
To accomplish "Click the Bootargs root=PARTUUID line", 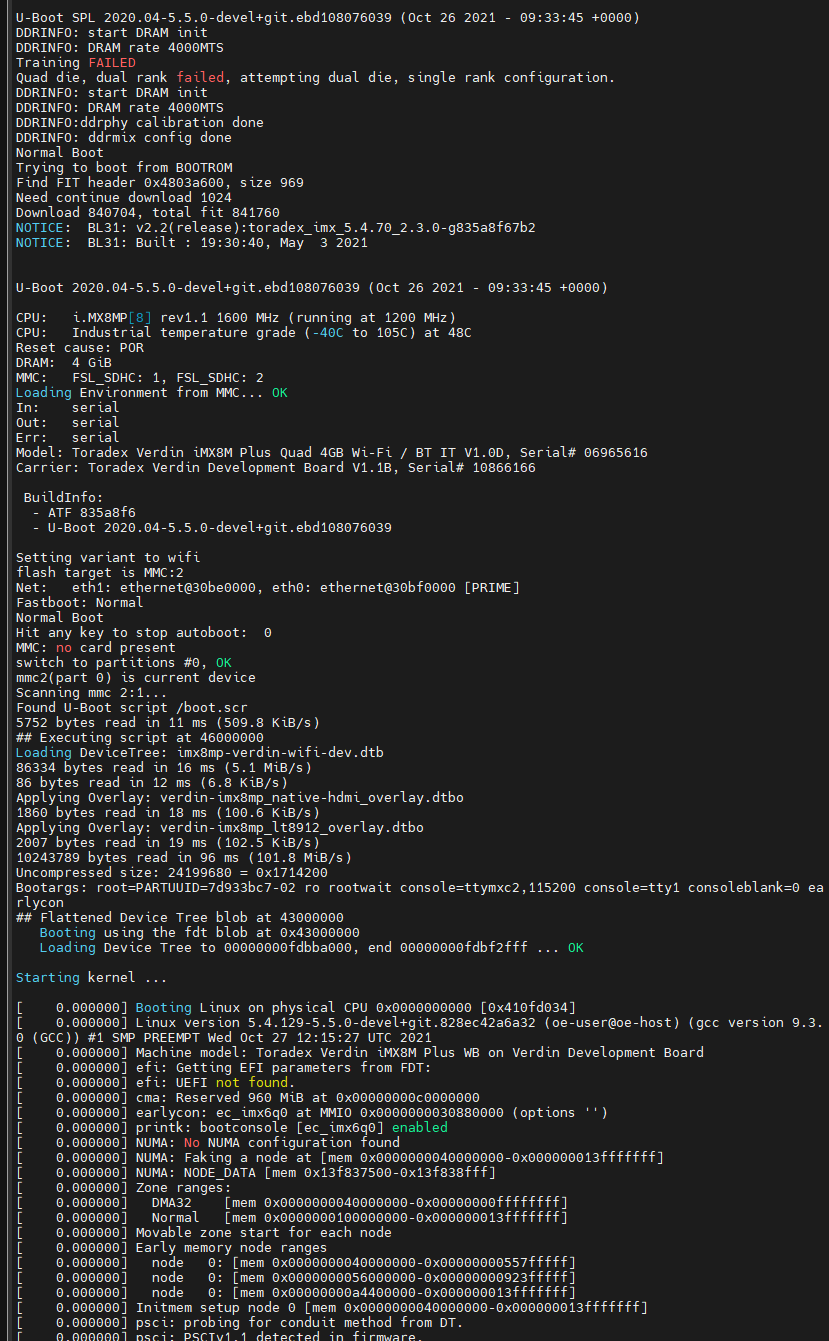I will coord(400,887).
